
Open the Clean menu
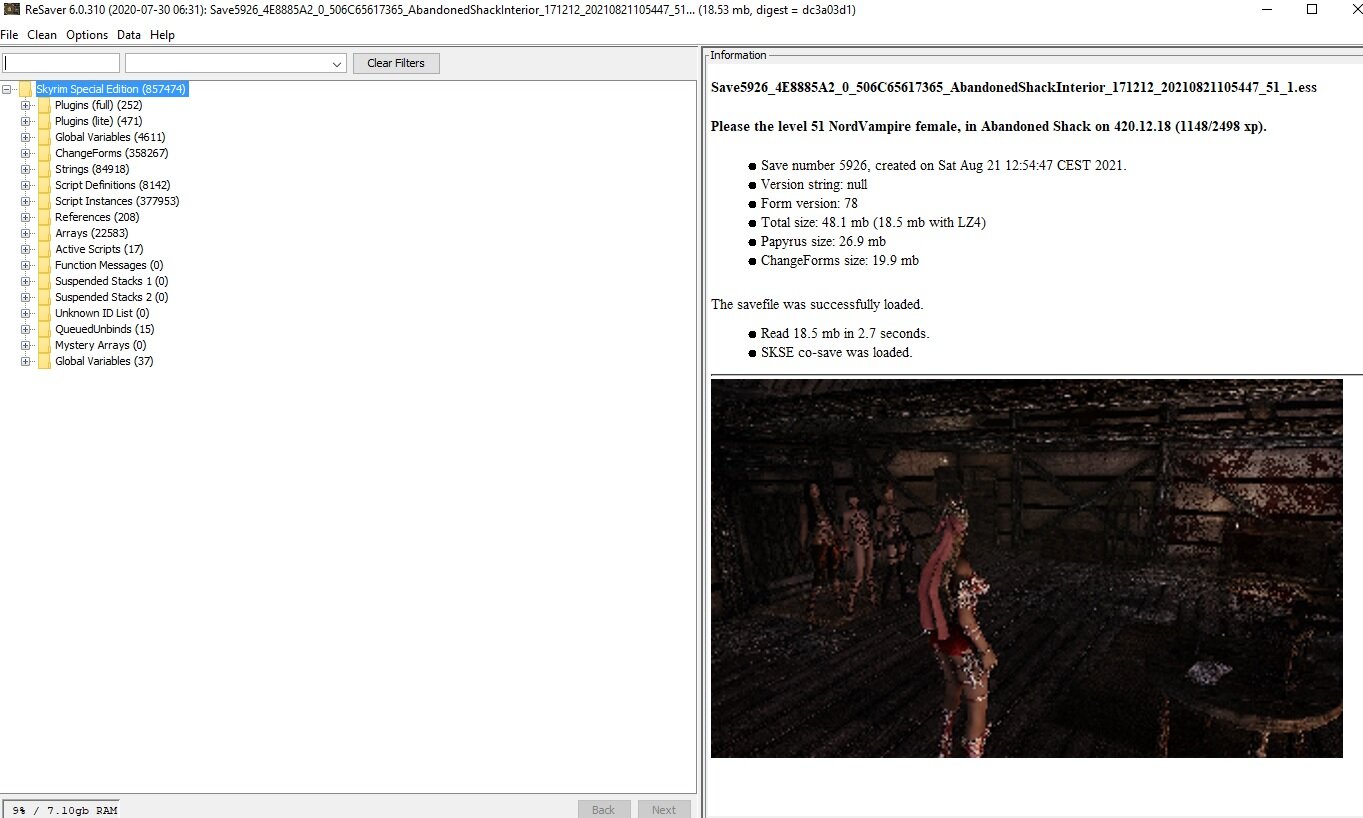42,35
